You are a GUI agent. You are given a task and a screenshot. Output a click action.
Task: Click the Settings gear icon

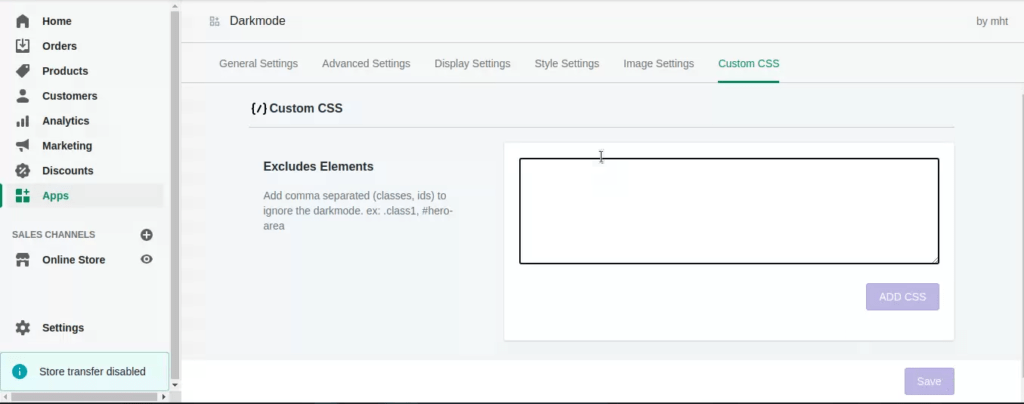tap(23, 328)
